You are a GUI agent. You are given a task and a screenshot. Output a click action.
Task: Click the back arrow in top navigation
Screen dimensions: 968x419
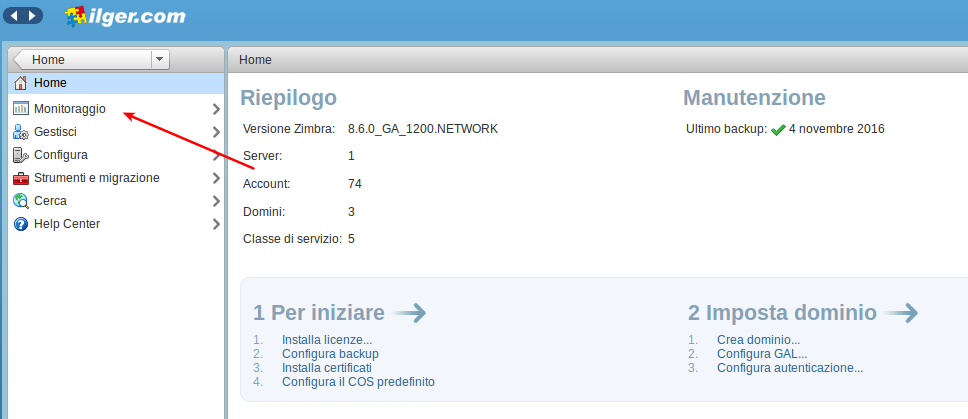tap(14, 15)
